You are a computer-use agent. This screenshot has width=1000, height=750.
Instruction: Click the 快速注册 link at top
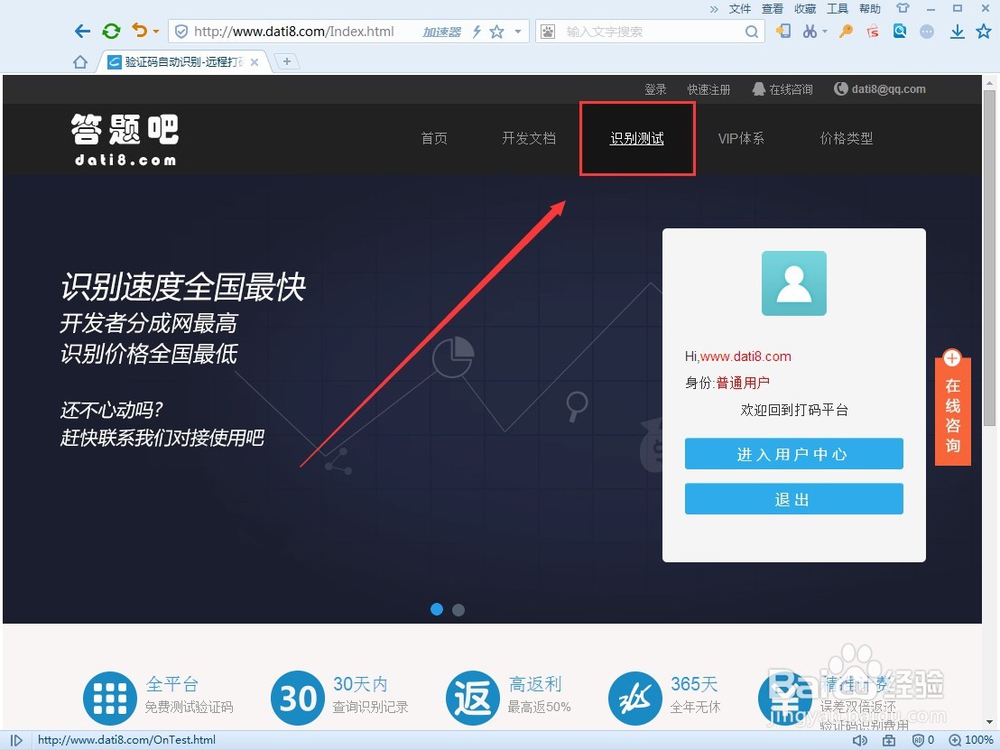click(709, 89)
